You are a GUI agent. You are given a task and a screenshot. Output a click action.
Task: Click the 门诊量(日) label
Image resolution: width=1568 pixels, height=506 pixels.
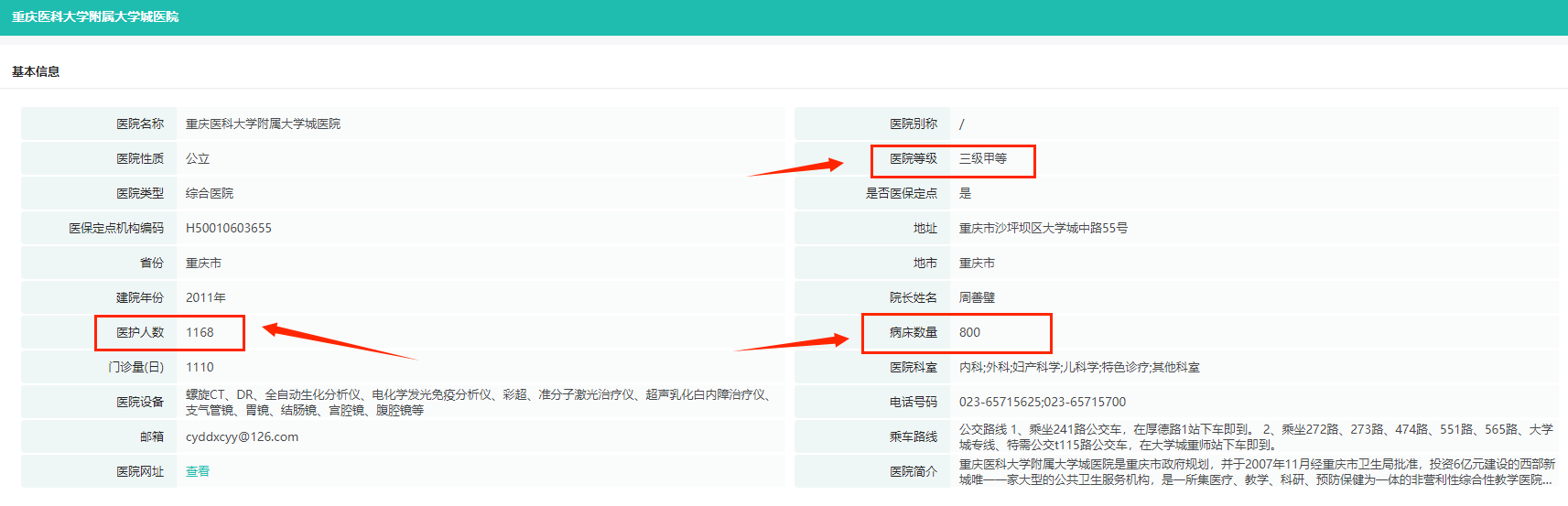pos(136,367)
